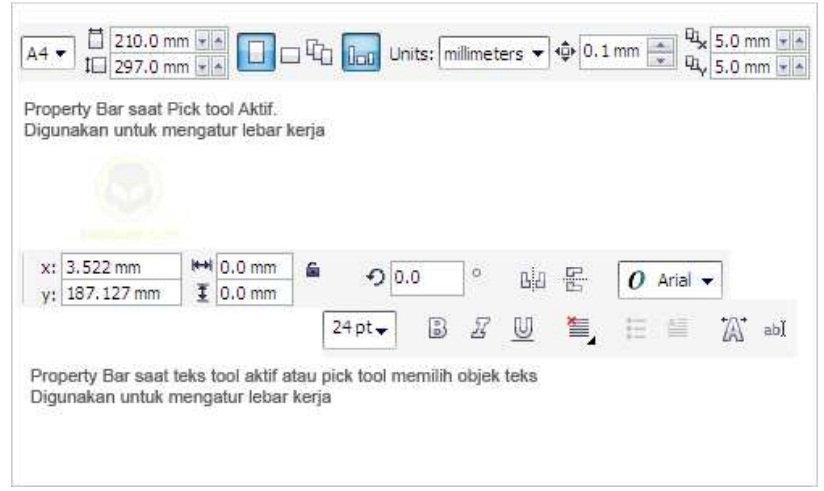Toggle Bold text formatting
824x491 pixels.
tap(437, 329)
